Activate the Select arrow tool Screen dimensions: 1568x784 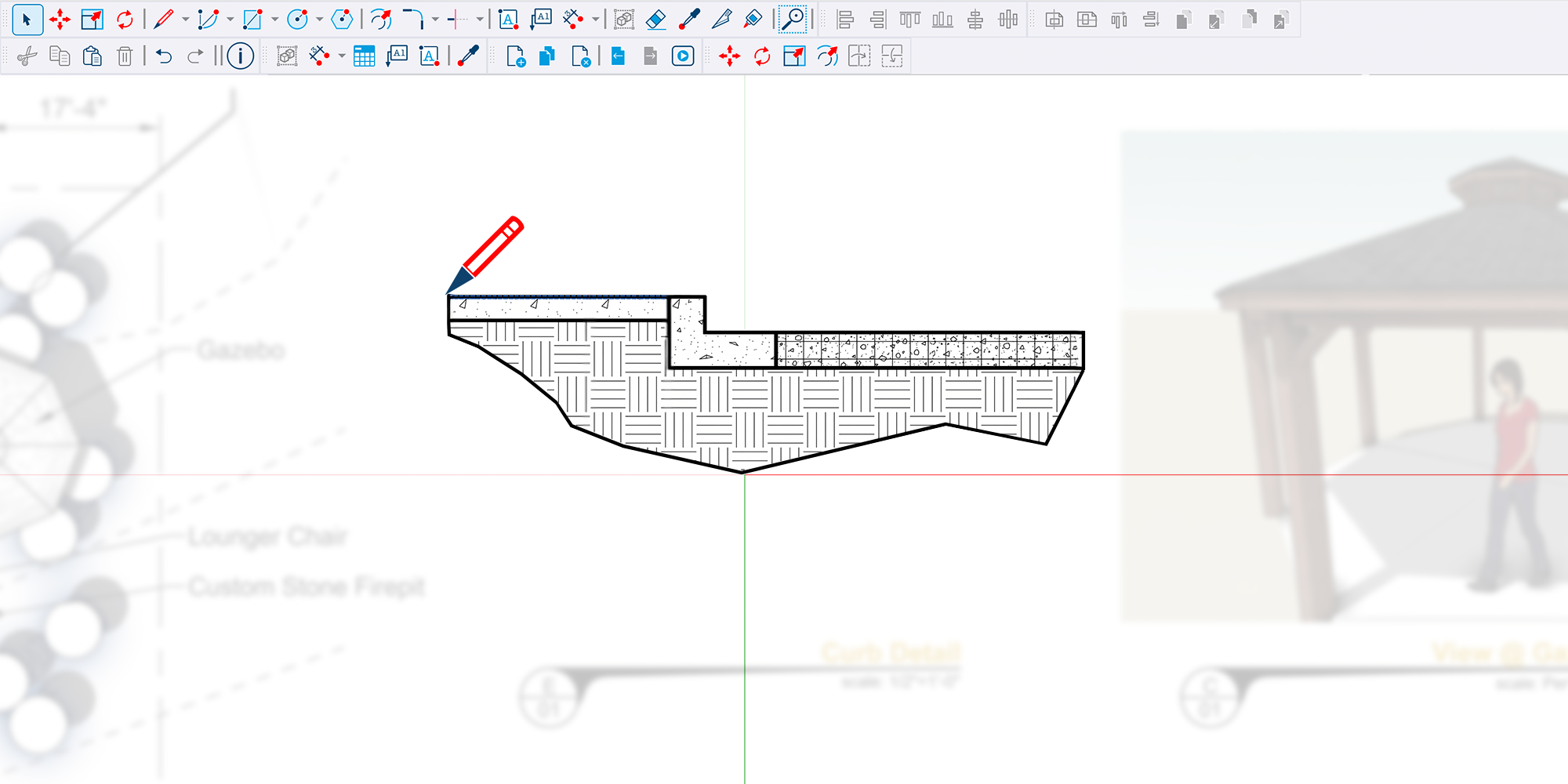pos(27,20)
